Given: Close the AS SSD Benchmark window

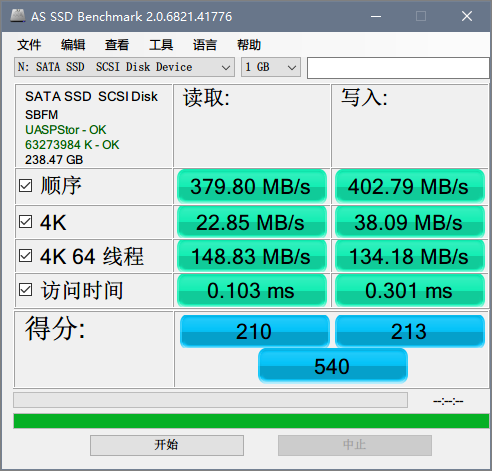Looking at the screenshot, I should click(x=467, y=16).
